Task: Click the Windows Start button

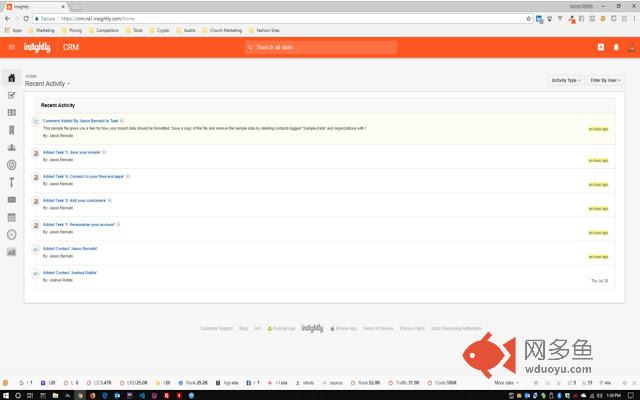Action: (x=6, y=396)
